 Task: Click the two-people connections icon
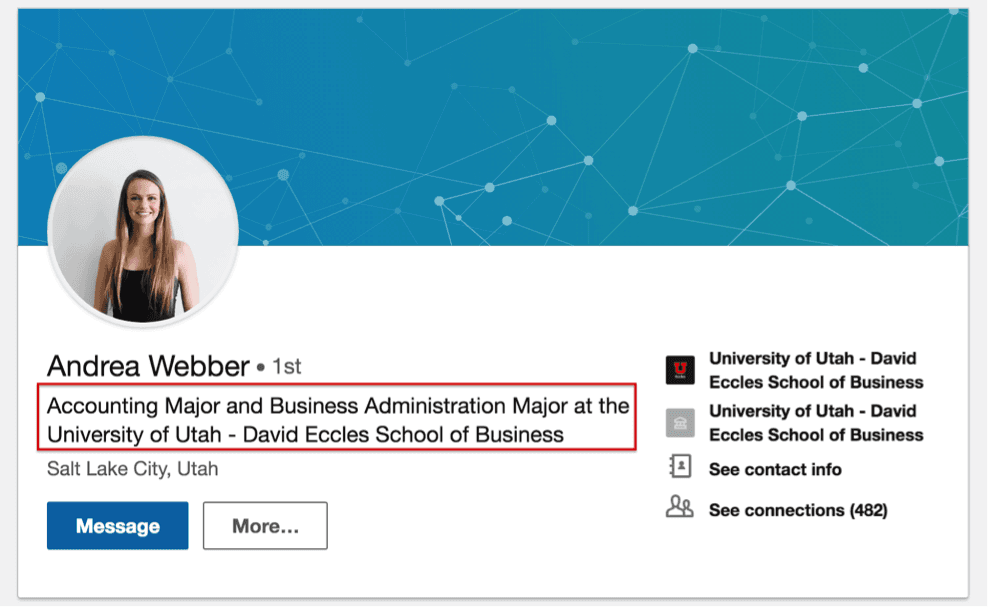pyautogui.click(x=681, y=507)
